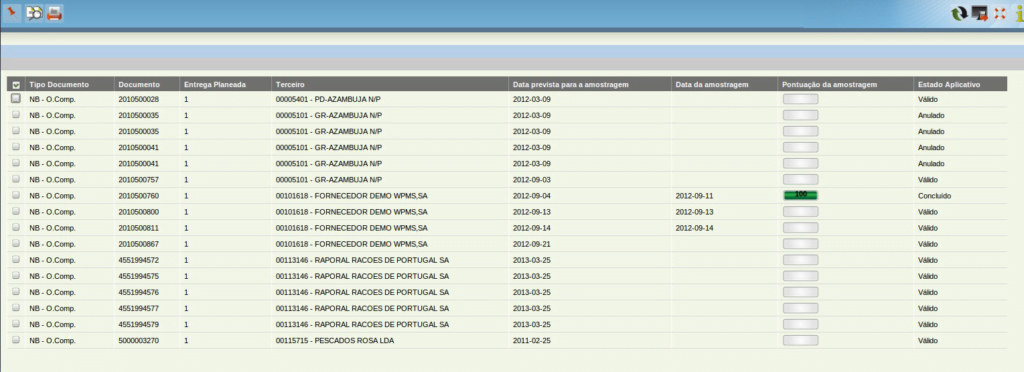Click the 'Concluído' status cell
Screen dimensions: 1024x372
(934, 196)
